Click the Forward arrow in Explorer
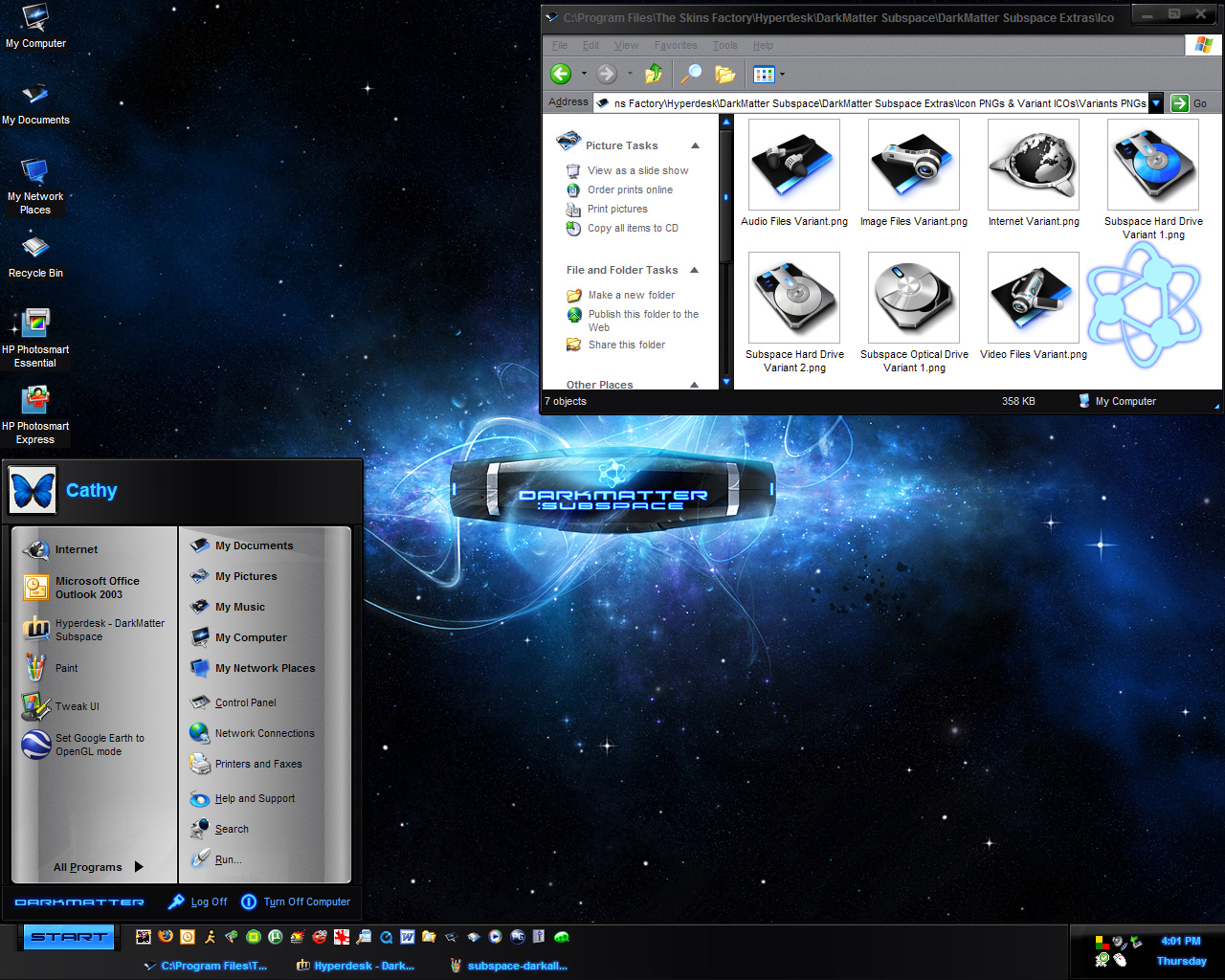The height and width of the screenshot is (980, 1225). click(x=607, y=74)
